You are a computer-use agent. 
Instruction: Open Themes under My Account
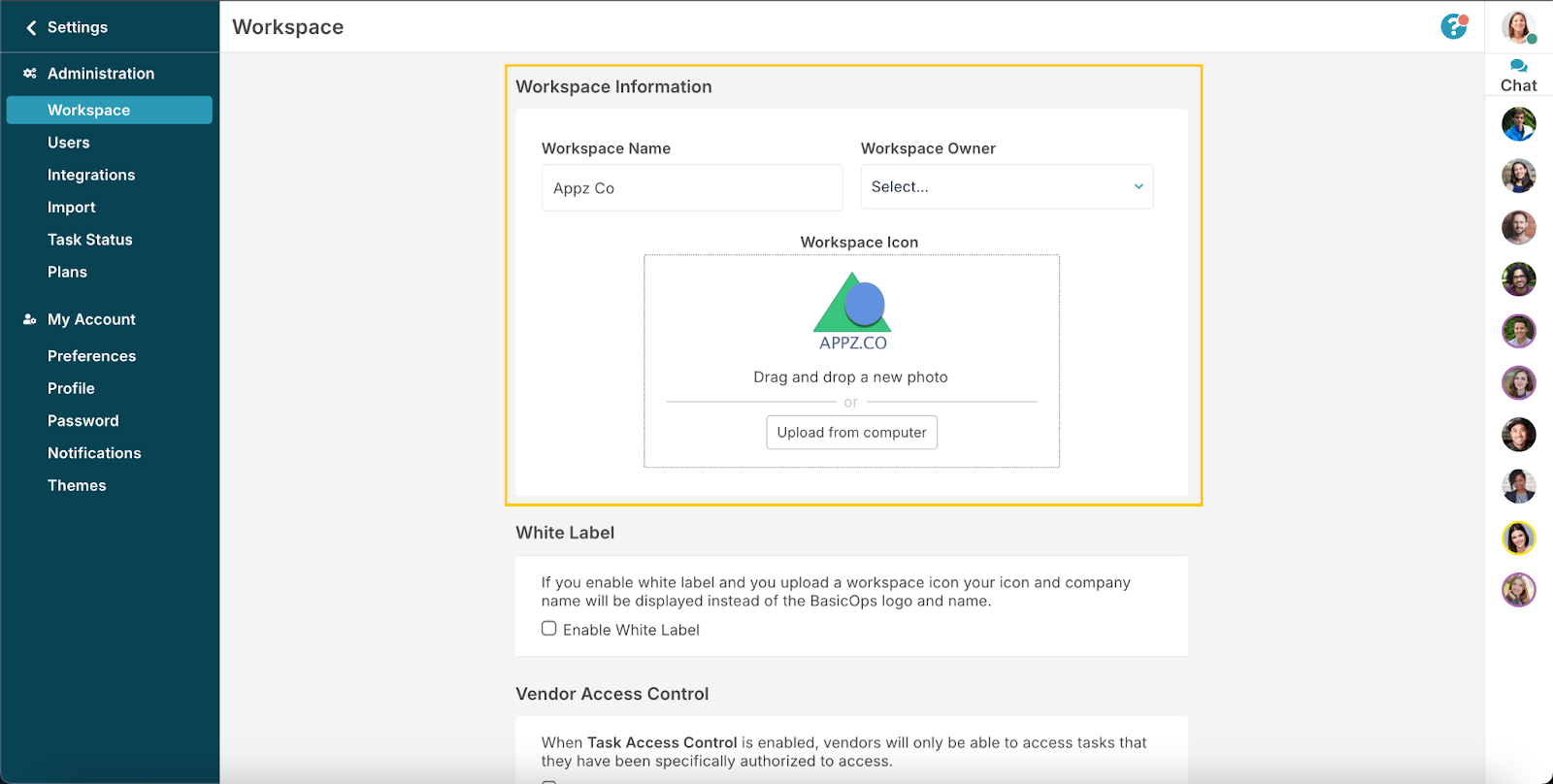coord(77,485)
